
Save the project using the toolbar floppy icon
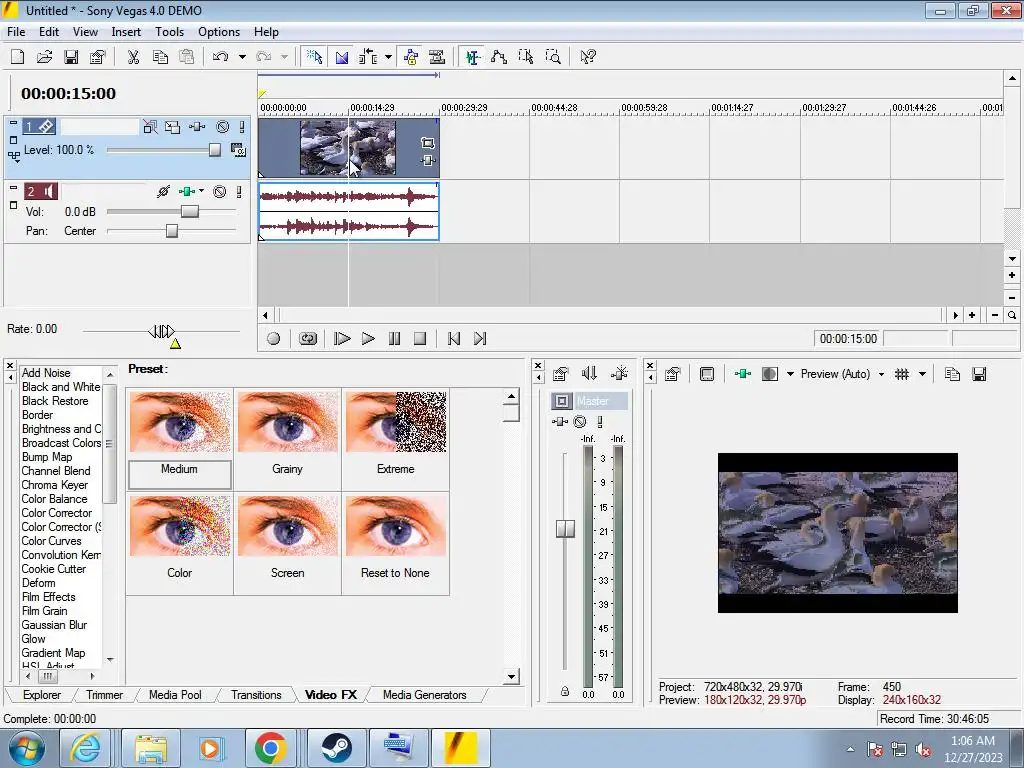(x=71, y=57)
